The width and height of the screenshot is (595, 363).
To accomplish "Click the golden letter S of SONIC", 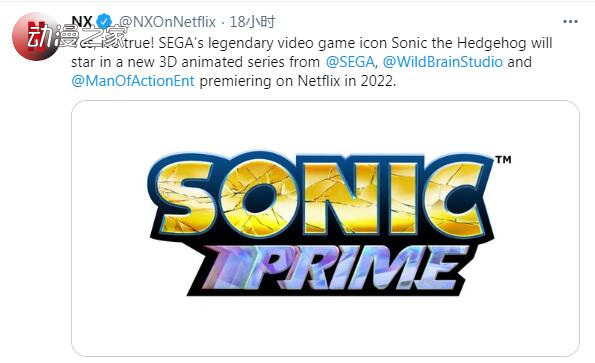I will (186, 196).
